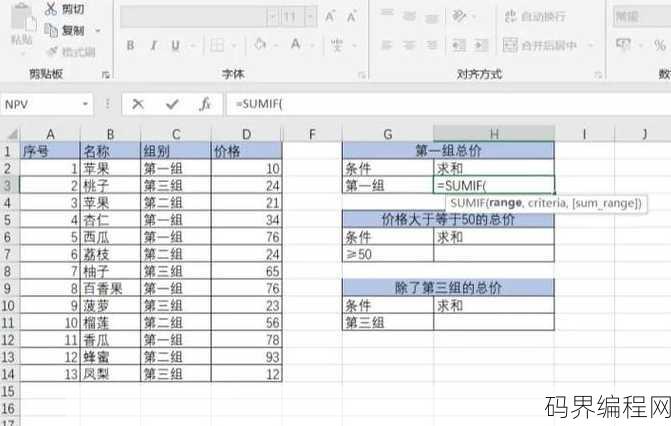Viewport: 671px width, 426px height.
Task: Click Merge and Center (合并后居中) button
Action: pos(540,45)
